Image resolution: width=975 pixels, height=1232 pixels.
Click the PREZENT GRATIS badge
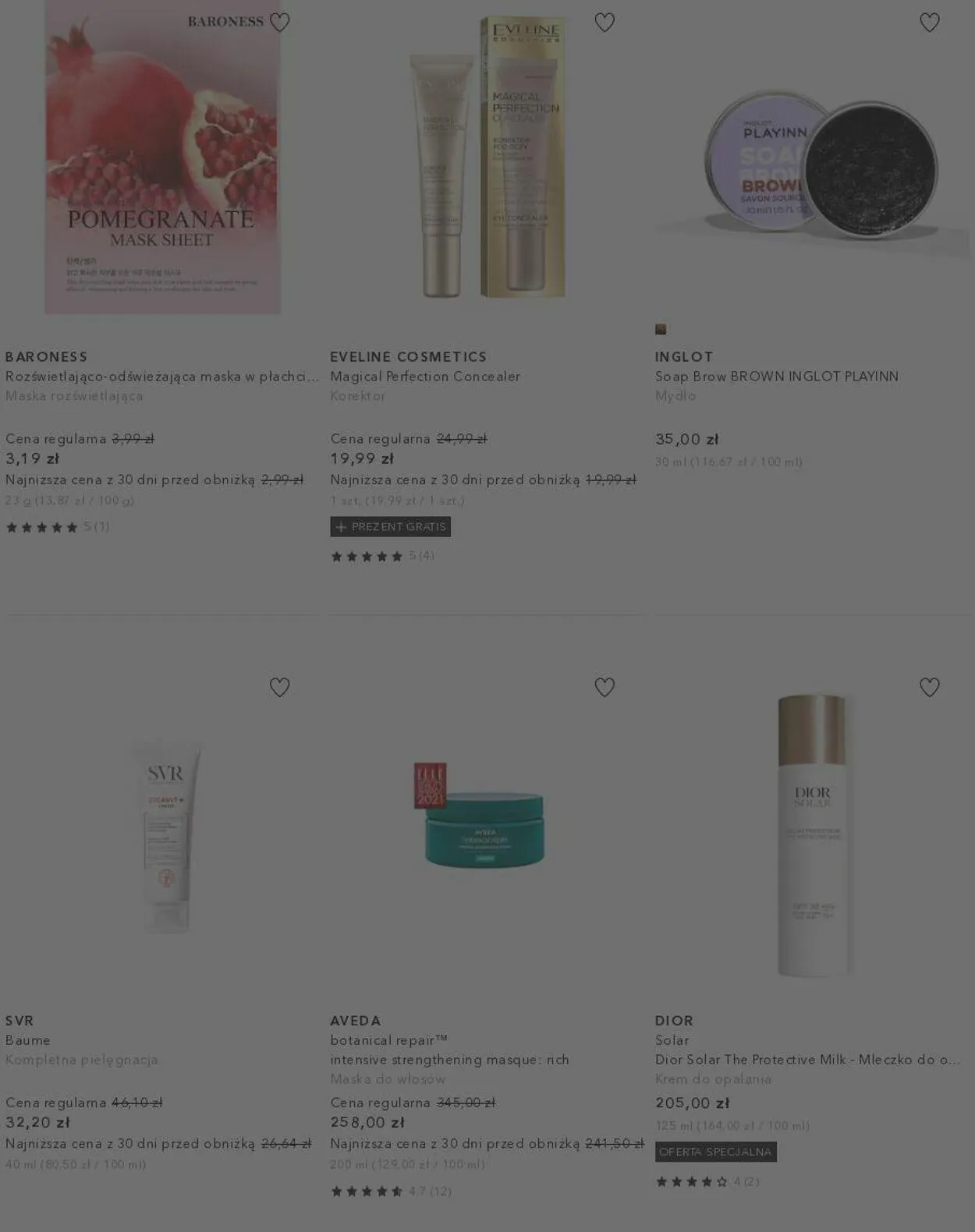(390, 527)
